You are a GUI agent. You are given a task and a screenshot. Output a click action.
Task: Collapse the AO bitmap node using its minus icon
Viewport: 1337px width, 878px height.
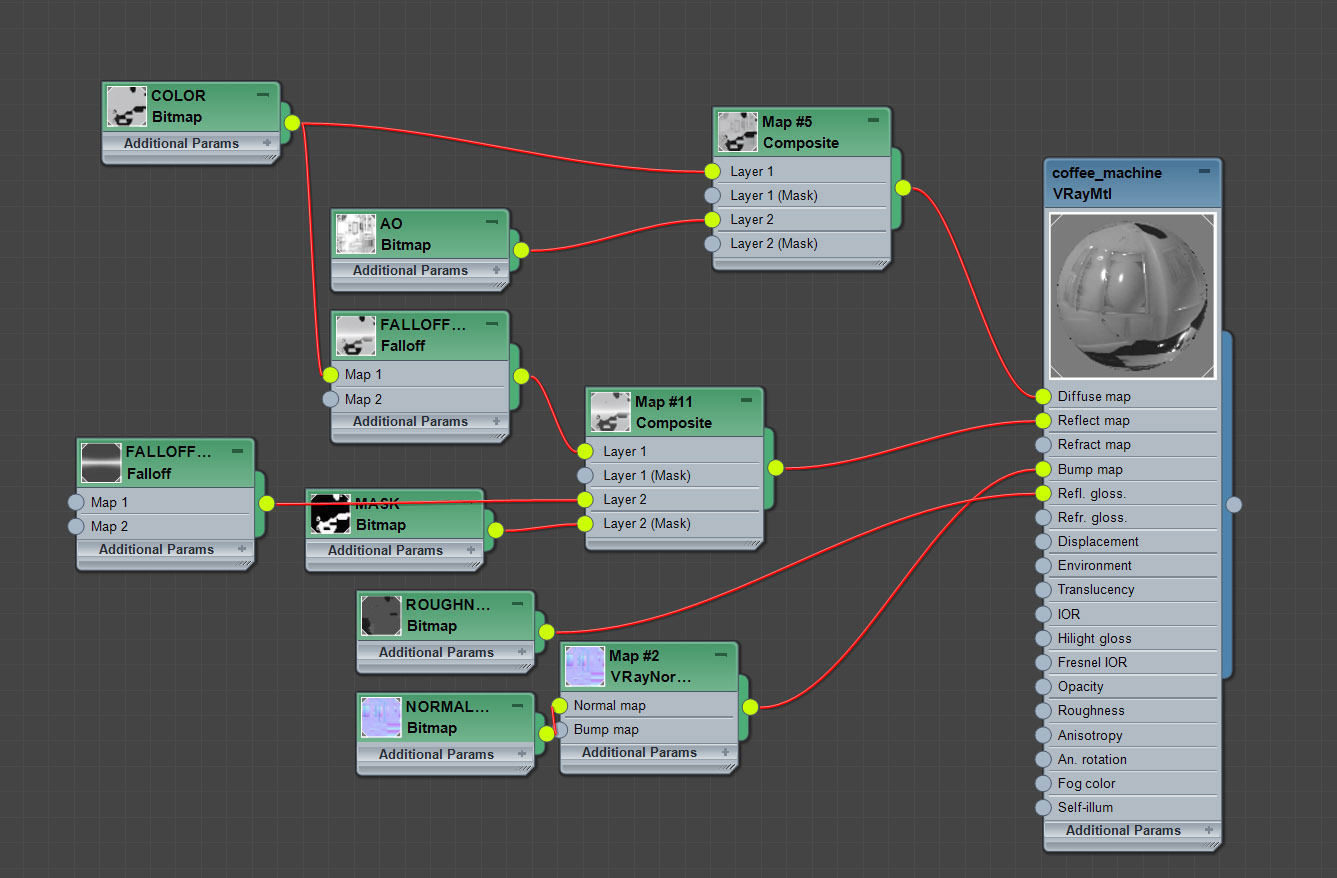point(491,222)
